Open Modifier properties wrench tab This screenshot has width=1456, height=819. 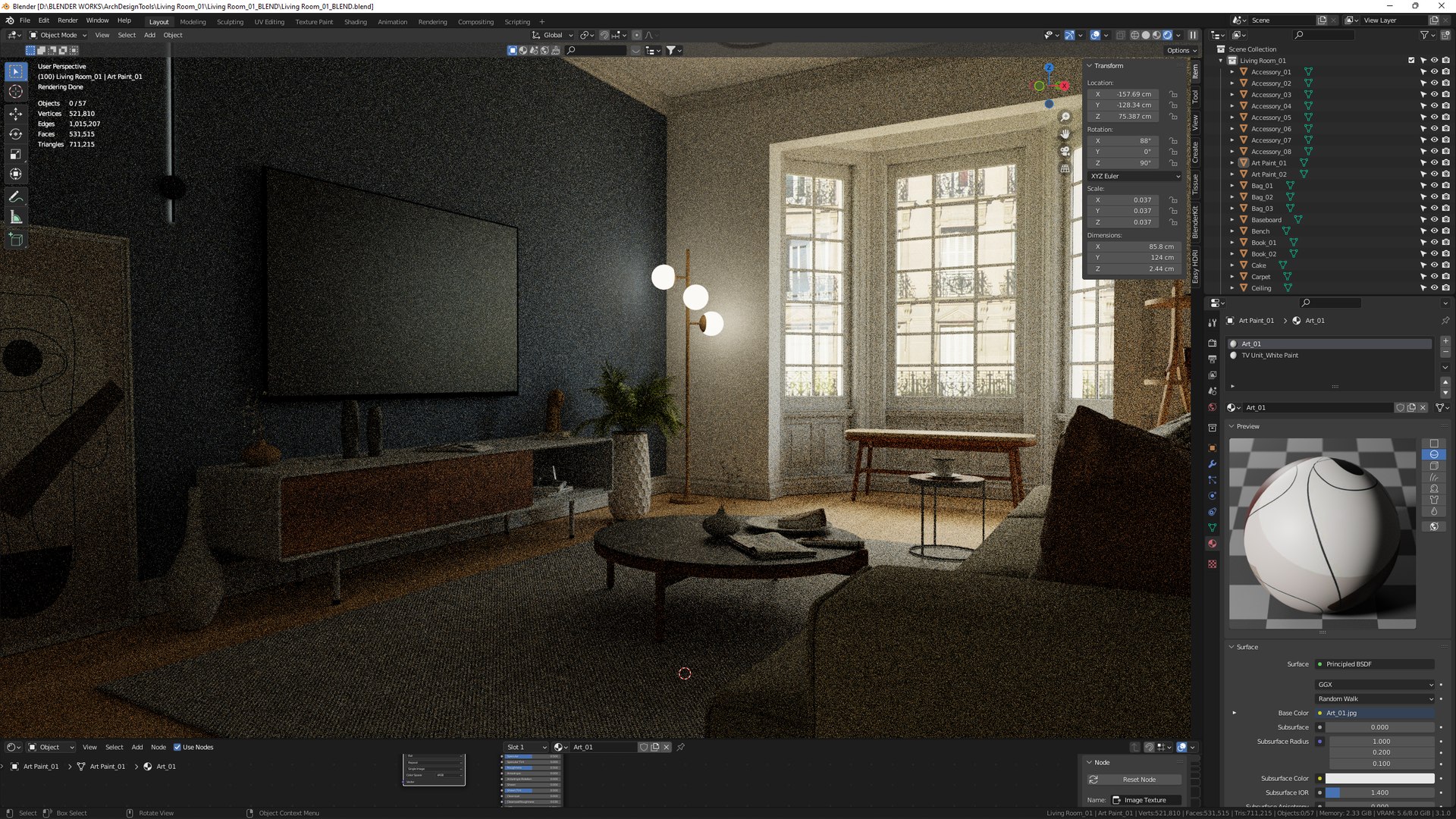click(x=1212, y=464)
